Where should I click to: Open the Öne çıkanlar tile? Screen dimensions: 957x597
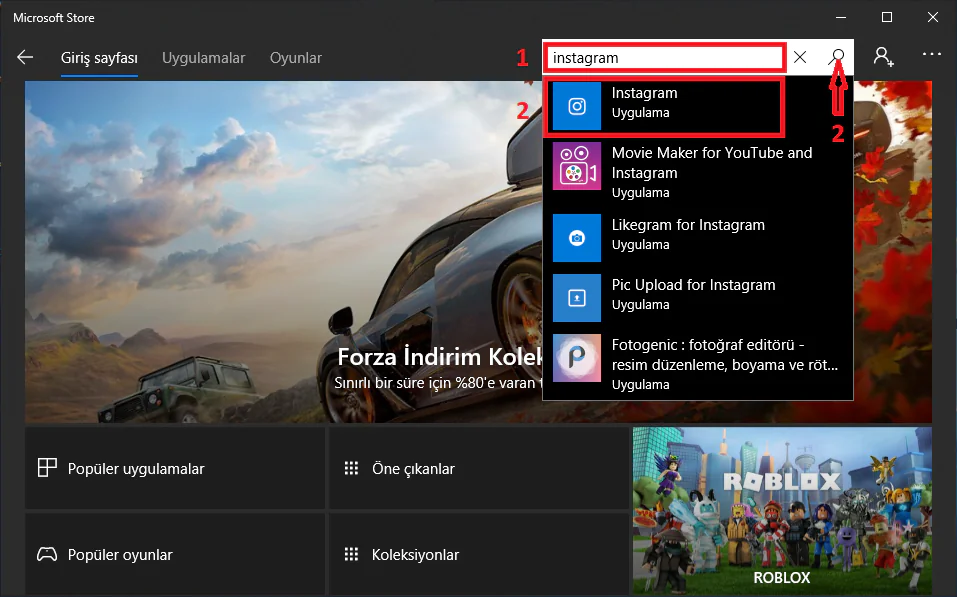(x=479, y=468)
